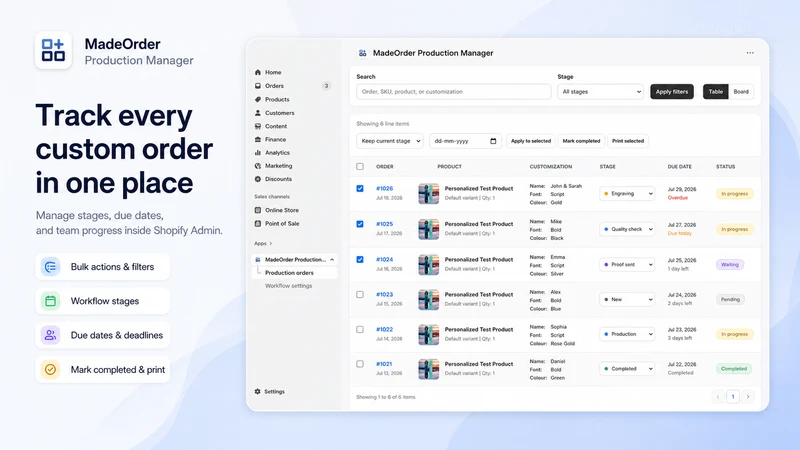Click the Orders count badge 3
800x450 pixels.
[326, 86]
